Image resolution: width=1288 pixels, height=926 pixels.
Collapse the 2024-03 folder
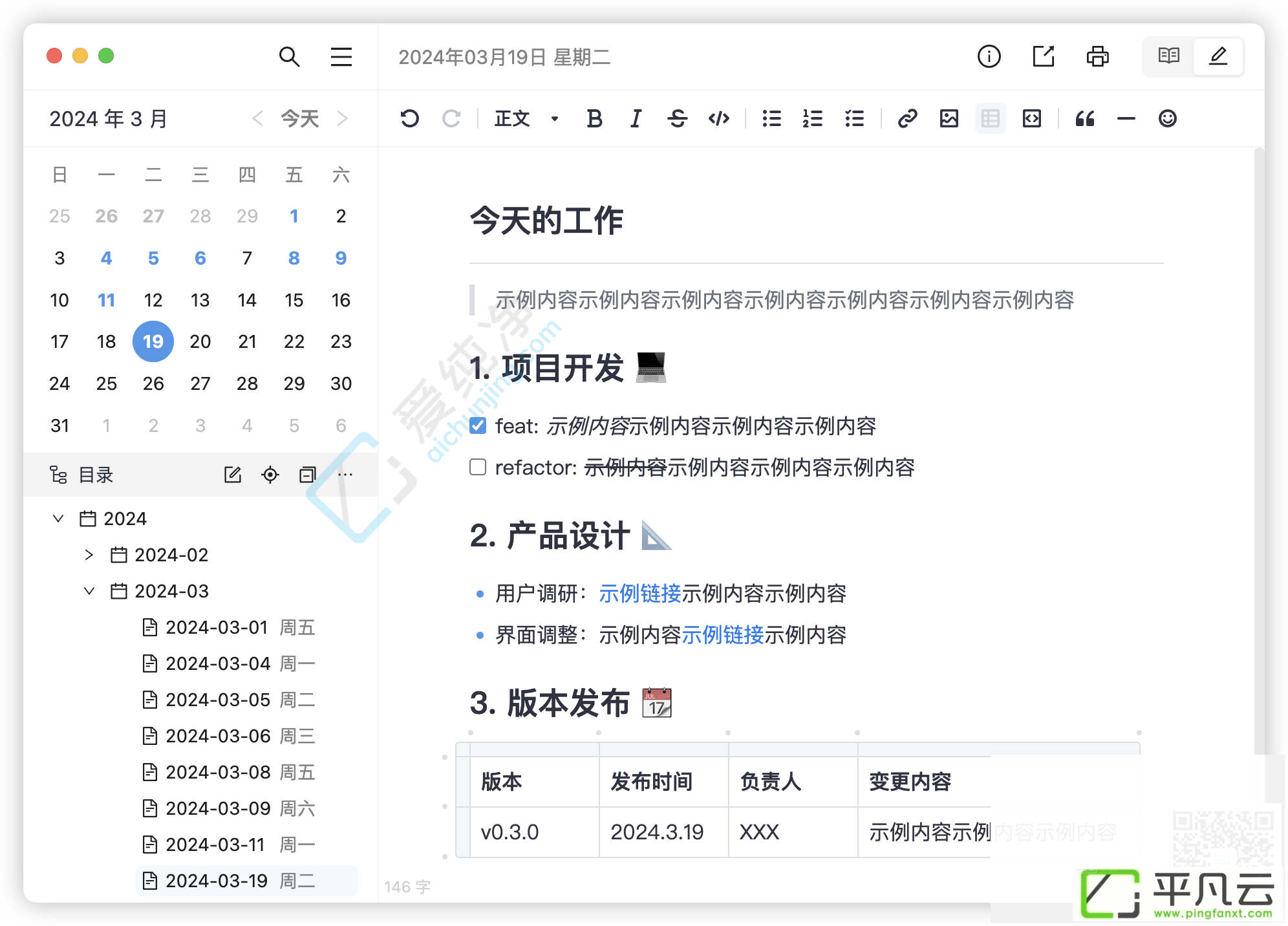pyautogui.click(x=89, y=591)
